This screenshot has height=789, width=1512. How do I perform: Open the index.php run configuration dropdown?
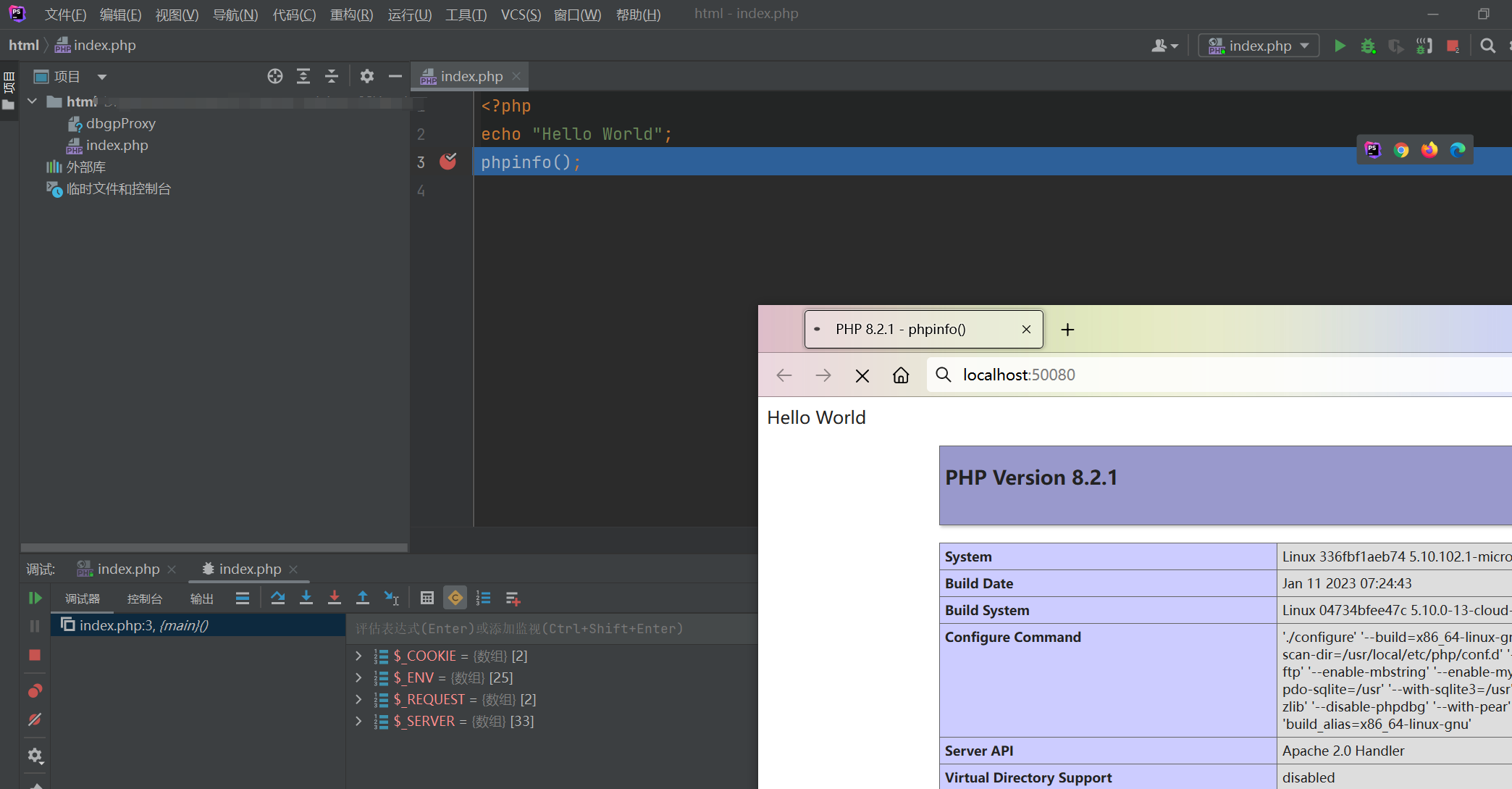coord(1259,46)
